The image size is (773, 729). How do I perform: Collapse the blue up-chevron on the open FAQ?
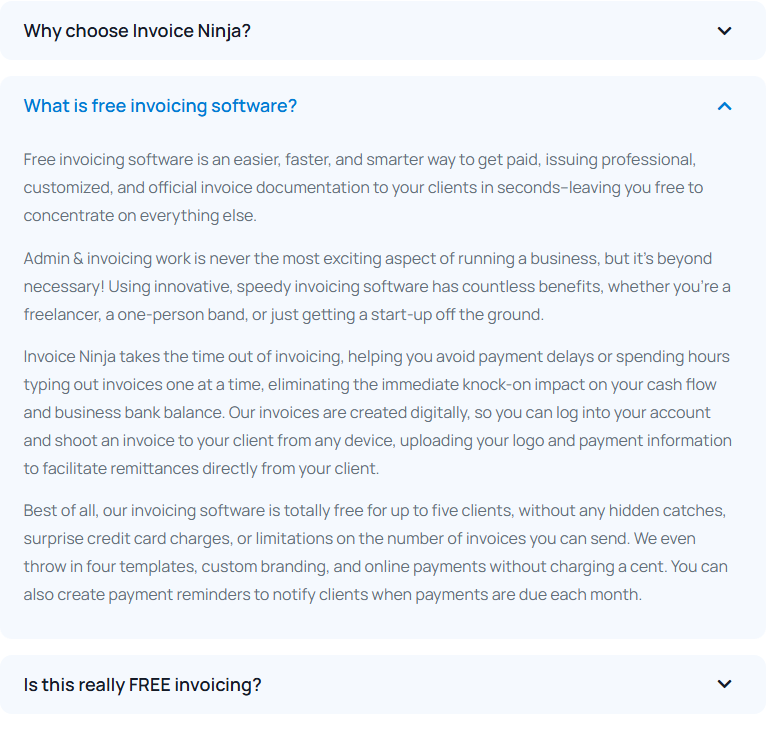[x=725, y=106]
